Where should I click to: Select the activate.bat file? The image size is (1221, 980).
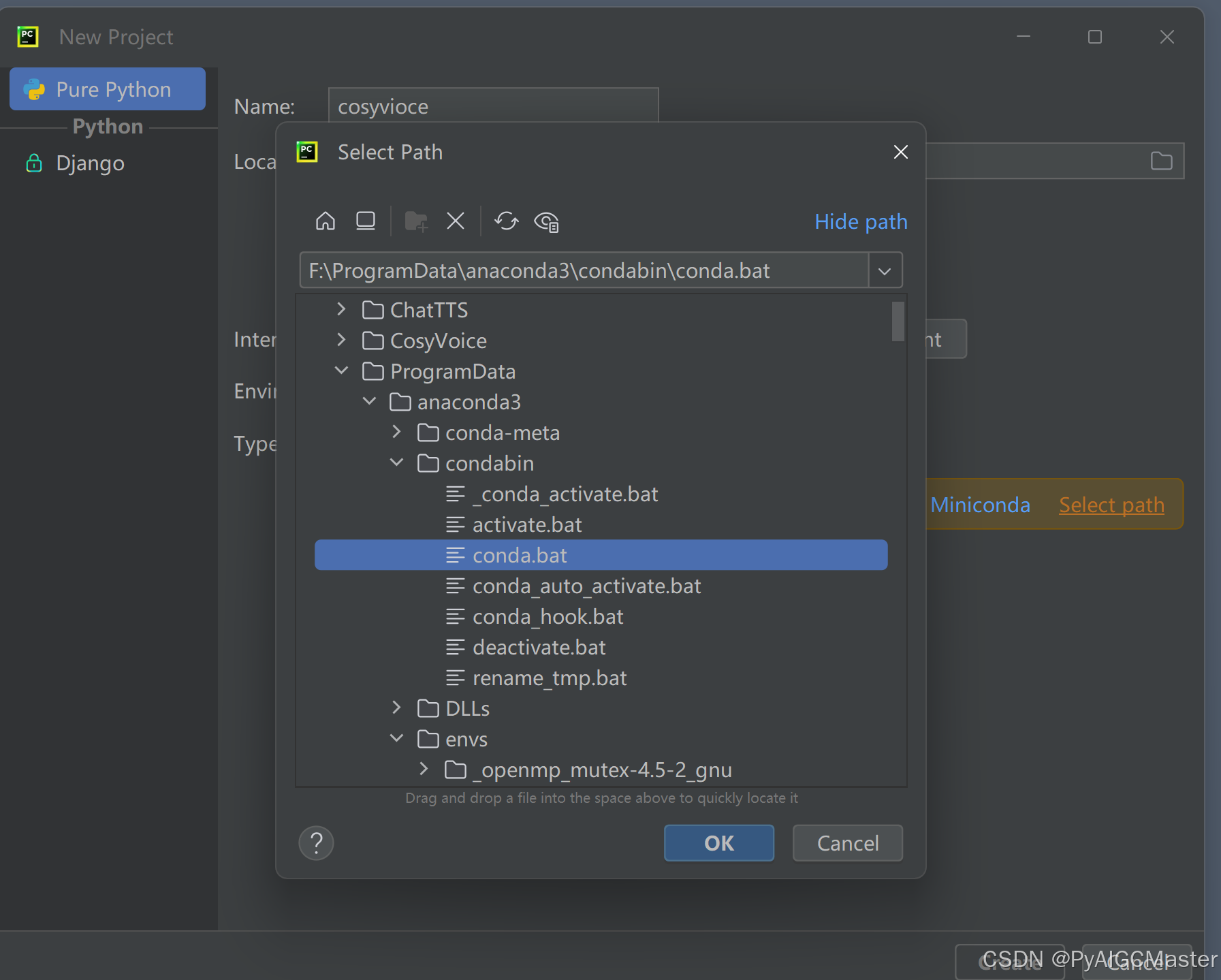tap(513, 524)
